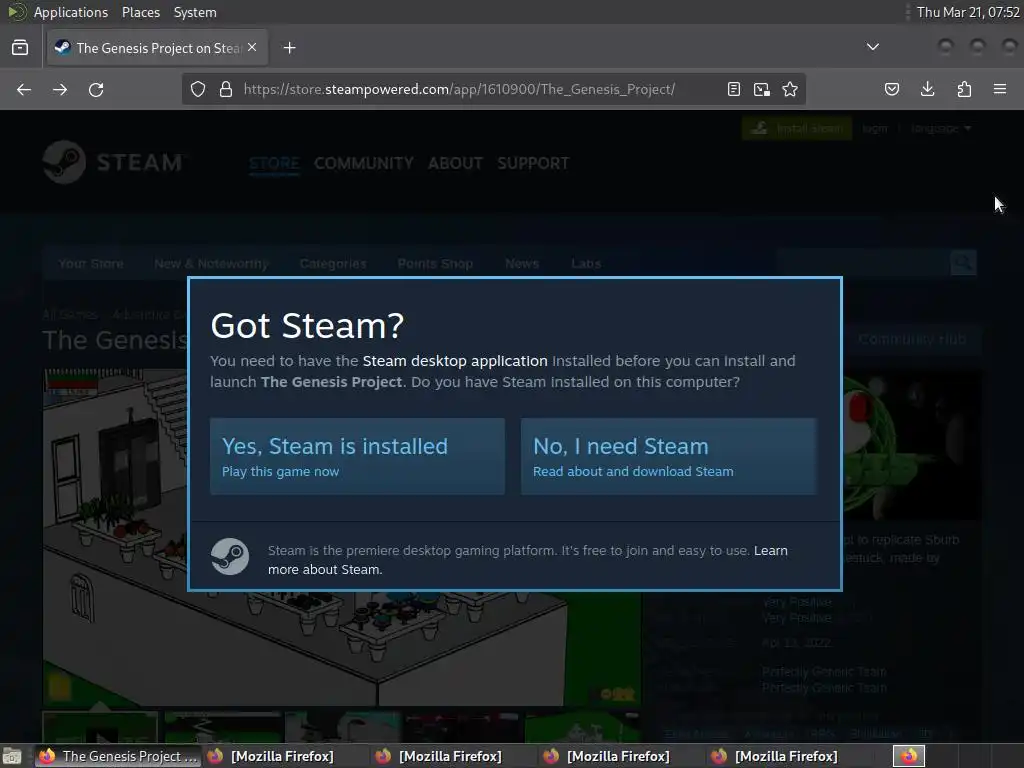The height and width of the screenshot is (768, 1024).
Task: Switch to 'The Genesis Project' taskbar window
Action: [x=118, y=756]
